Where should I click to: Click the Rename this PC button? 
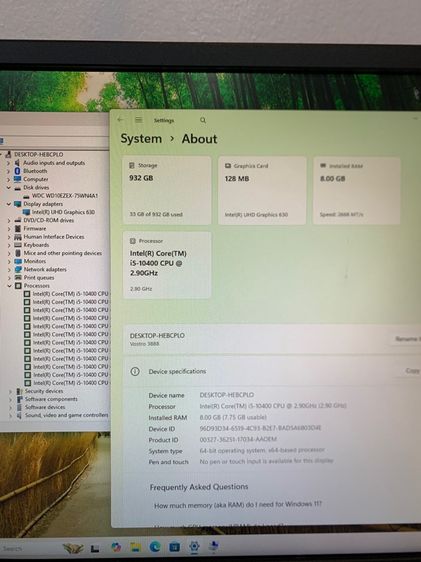point(407,339)
